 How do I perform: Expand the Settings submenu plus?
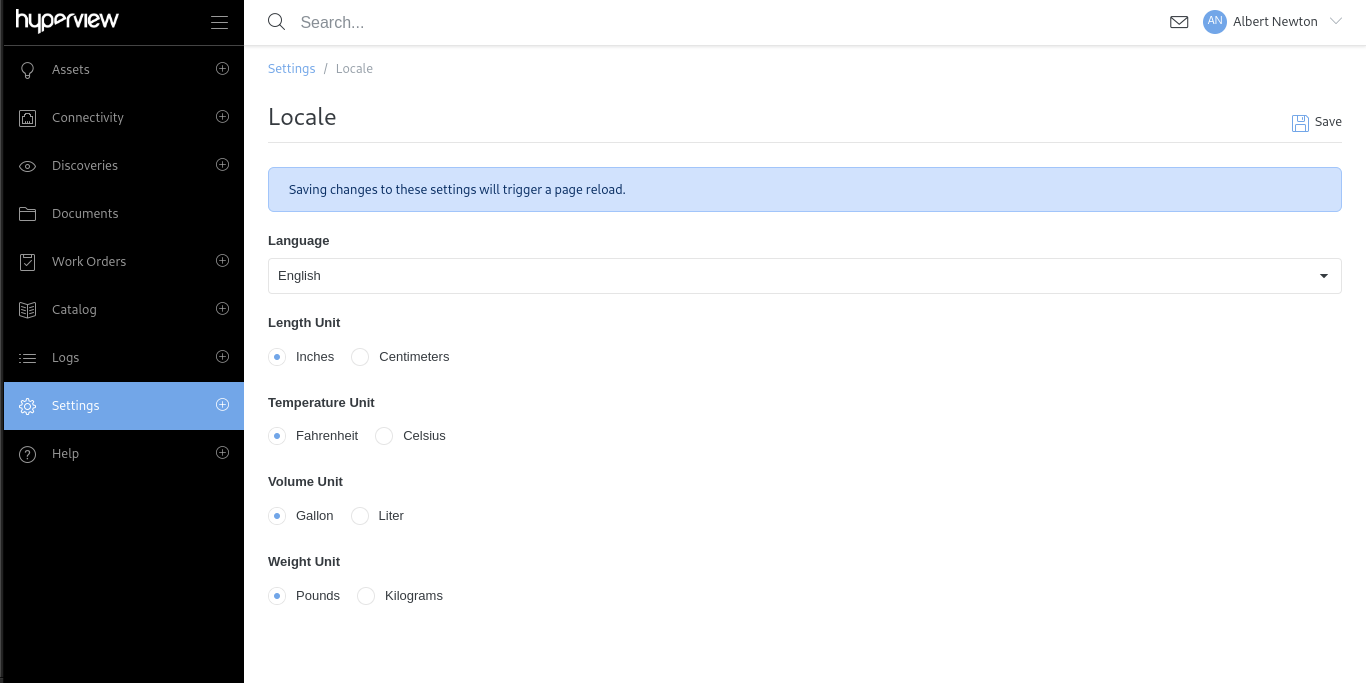(223, 405)
